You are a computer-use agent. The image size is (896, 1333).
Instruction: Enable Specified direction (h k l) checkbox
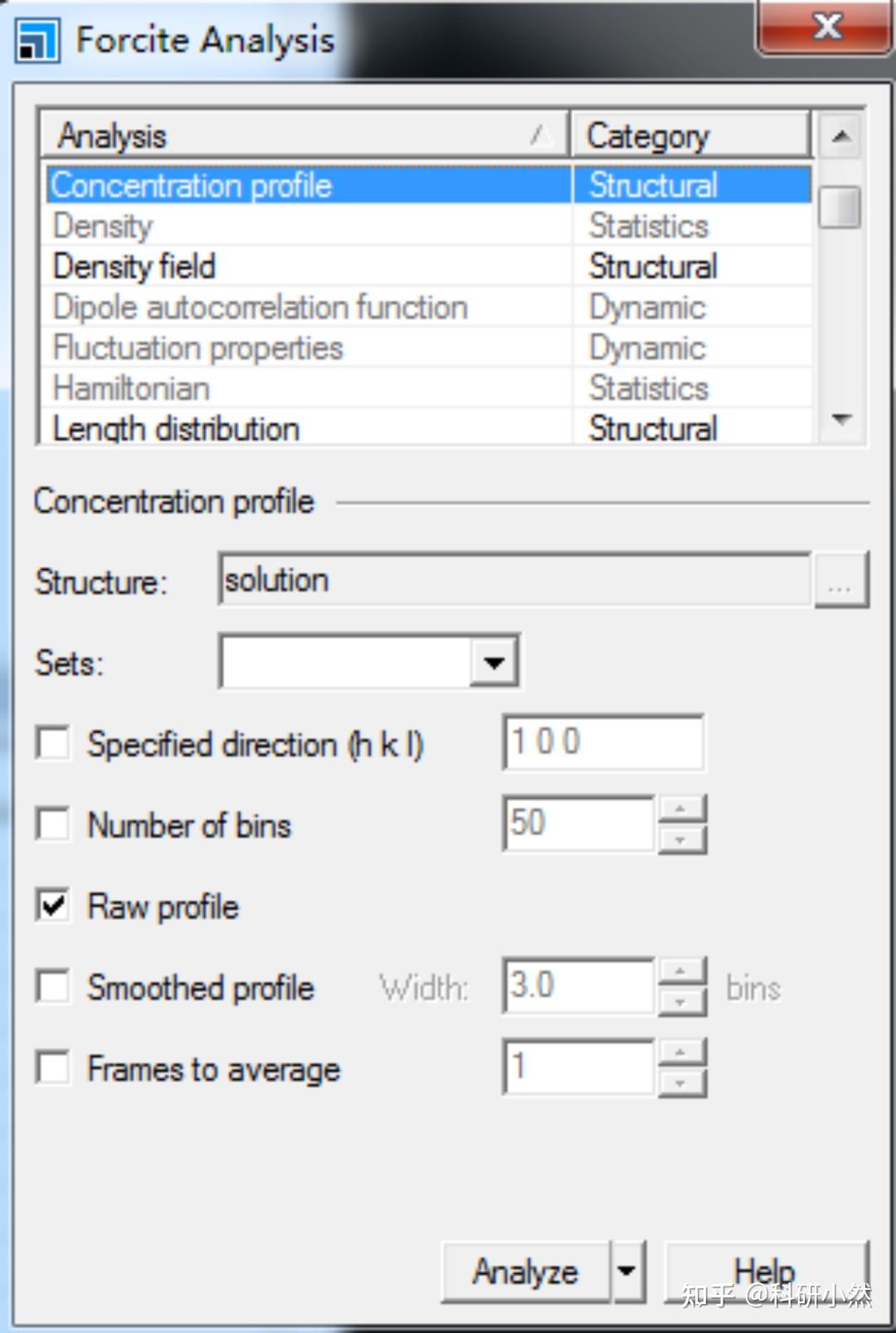coord(53,743)
